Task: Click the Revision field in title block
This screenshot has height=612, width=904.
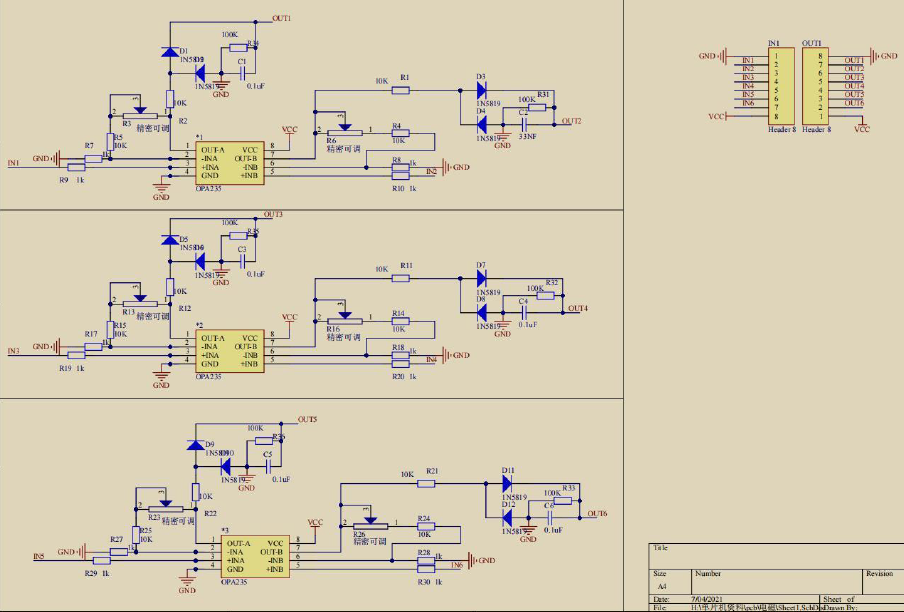Action: (x=883, y=582)
